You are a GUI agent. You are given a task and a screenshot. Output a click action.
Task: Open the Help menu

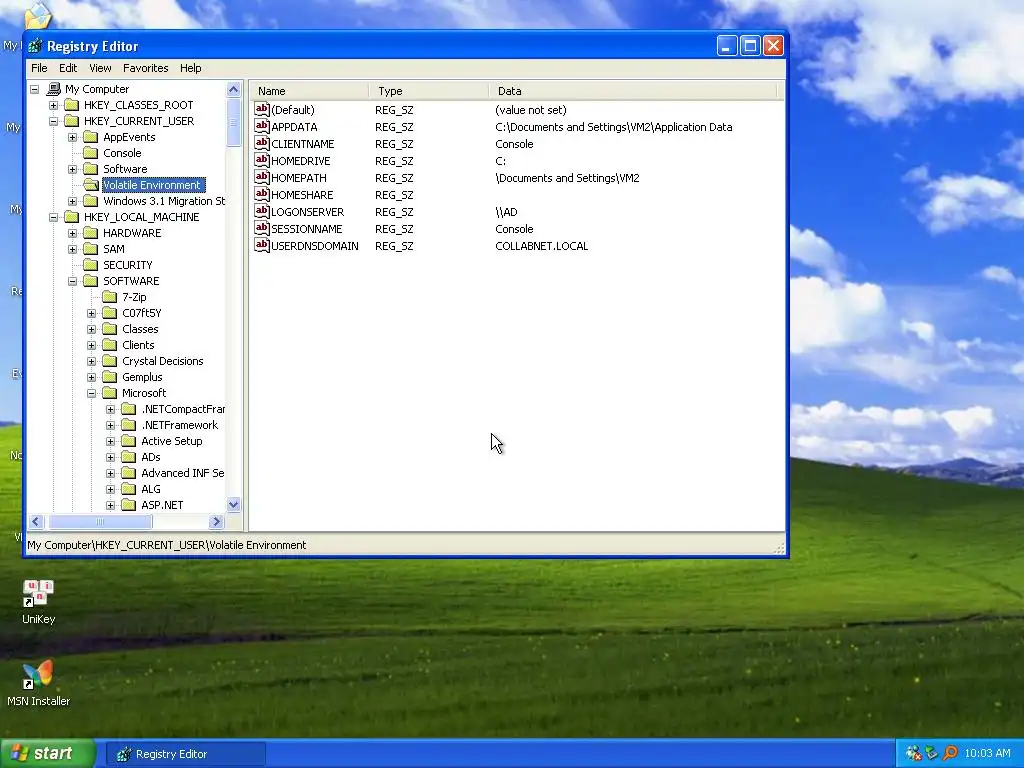click(191, 68)
